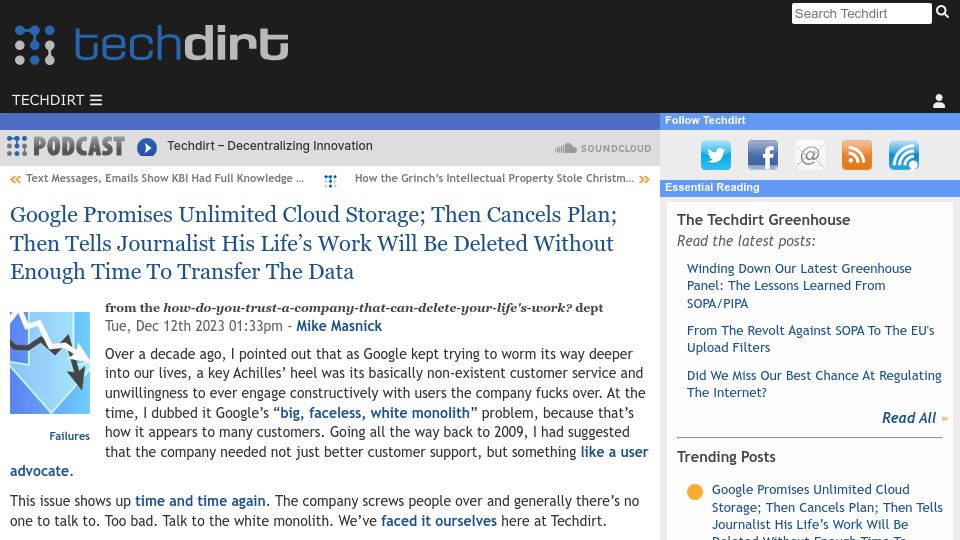Open the 'time and time again' link

[x=200, y=501]
